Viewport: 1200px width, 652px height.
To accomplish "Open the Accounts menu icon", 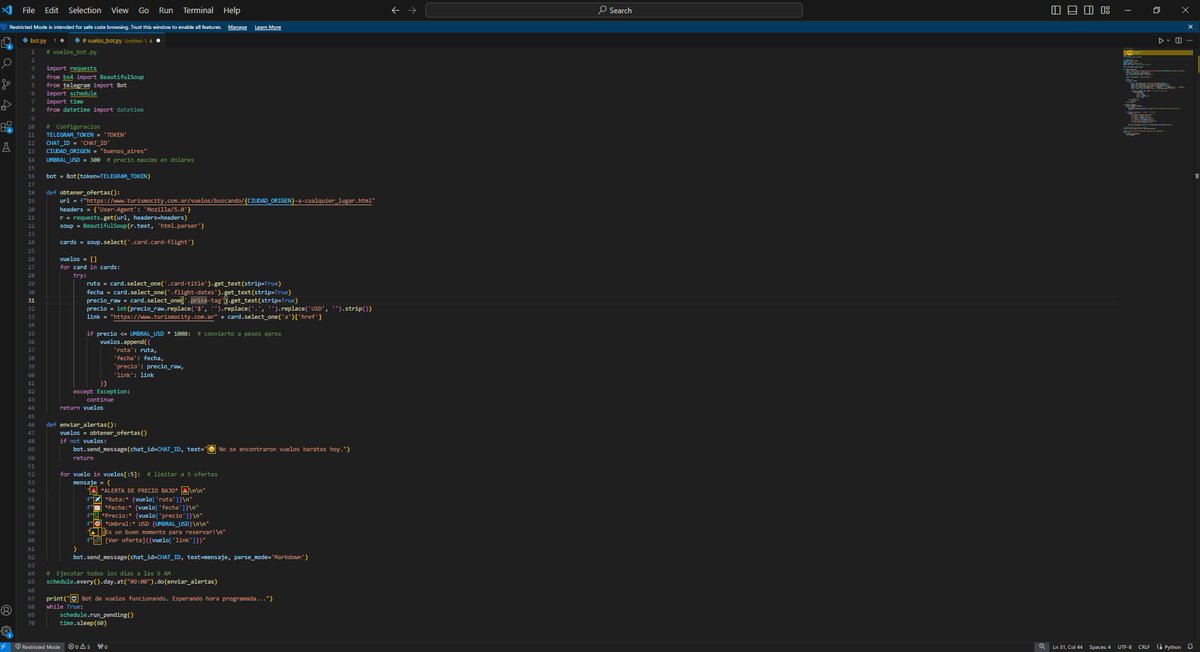I will (x=7, y=610).
